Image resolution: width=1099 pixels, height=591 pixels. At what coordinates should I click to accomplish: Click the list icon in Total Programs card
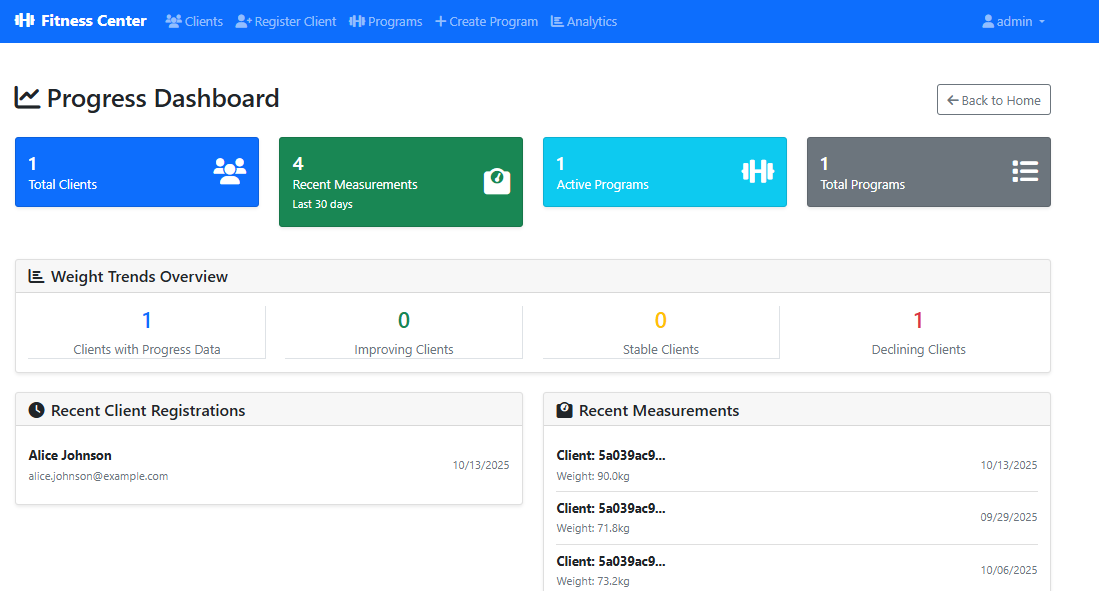point(1025,172)
